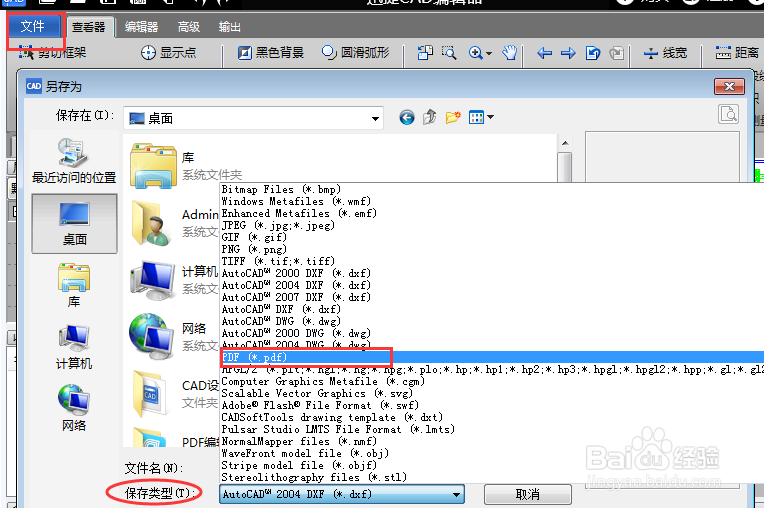The width and height of the screenshot is (764, 508).
Task: Choose WaveFront model file (*.obj)
Action: tap(305, 453)
